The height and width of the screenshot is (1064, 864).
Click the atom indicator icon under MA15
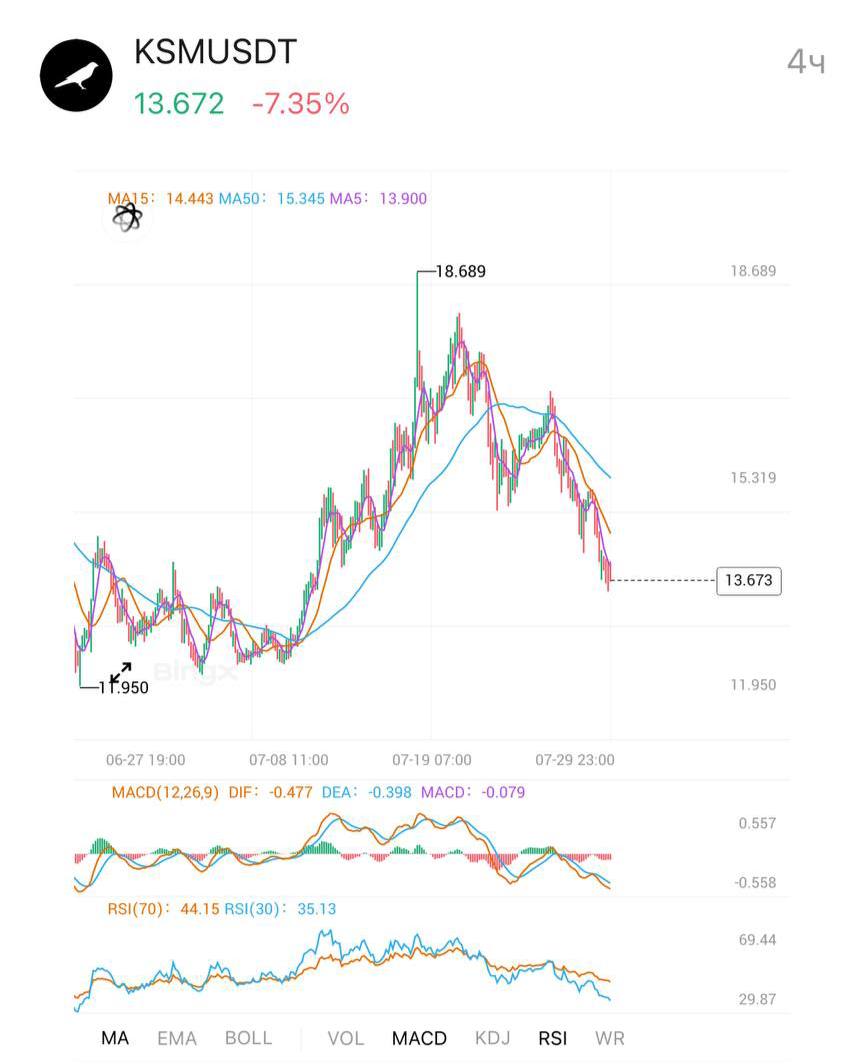128,217
